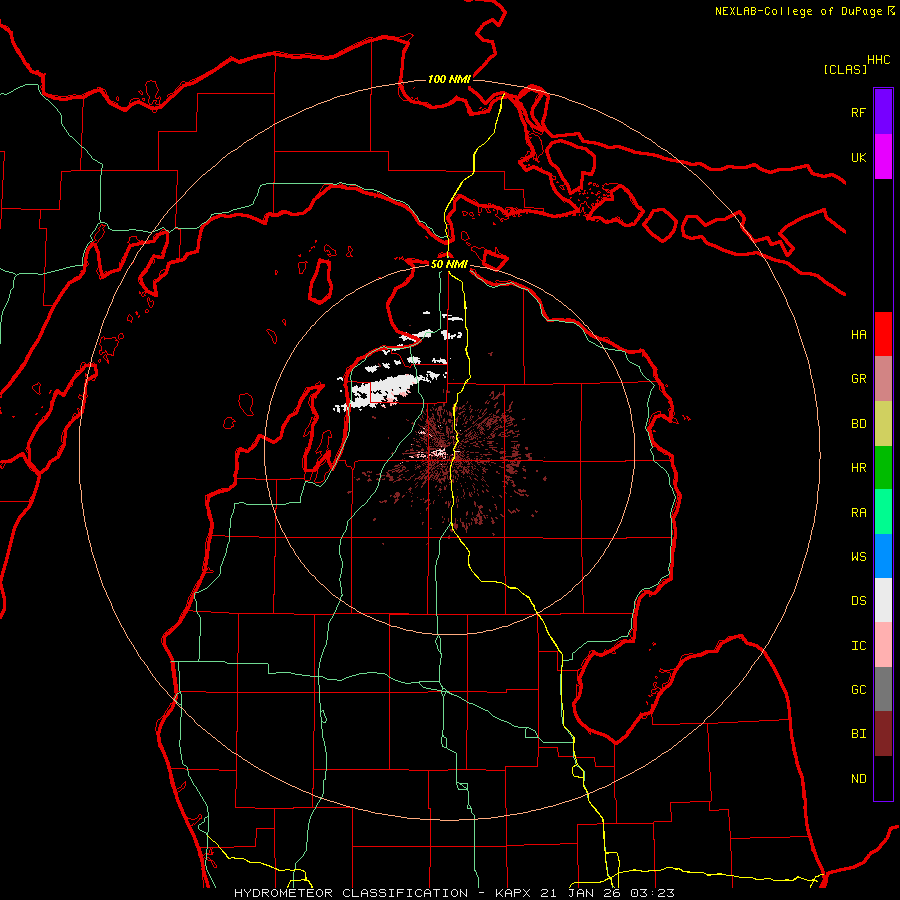Click the GC gray legend swatch

click(x=883, y=689)
